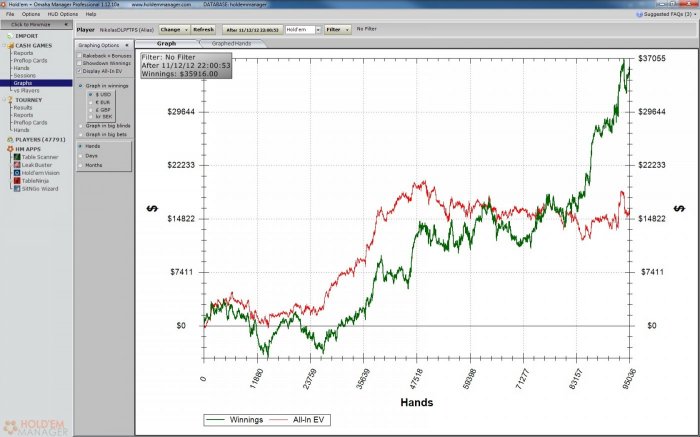Open Hands under Cash Games
The height and width of the screenshot is (437, 700).
coord(21,68)
